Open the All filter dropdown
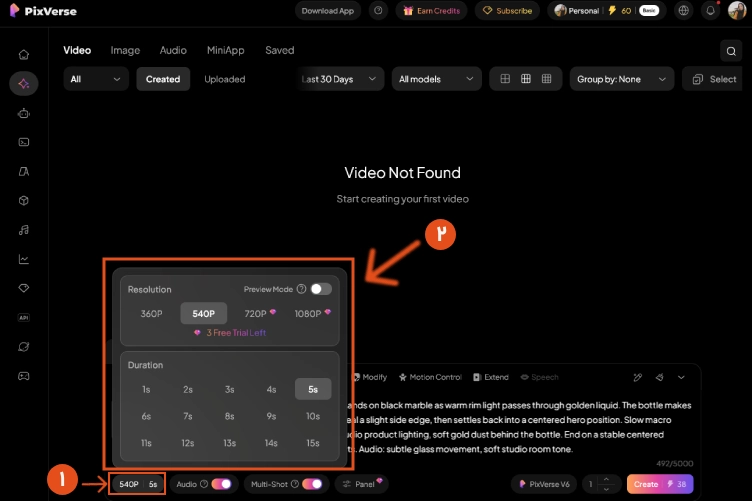 (x=96, y=79)
